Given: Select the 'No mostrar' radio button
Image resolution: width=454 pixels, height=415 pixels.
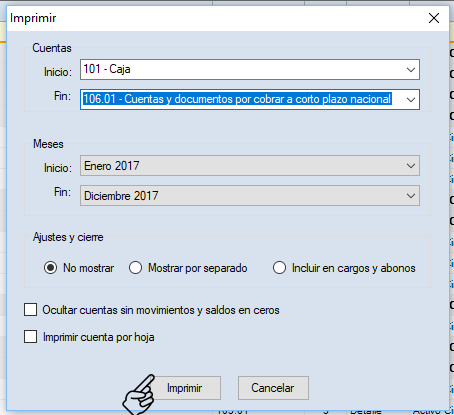Looking at the screenshot, I should click(50, 268).
